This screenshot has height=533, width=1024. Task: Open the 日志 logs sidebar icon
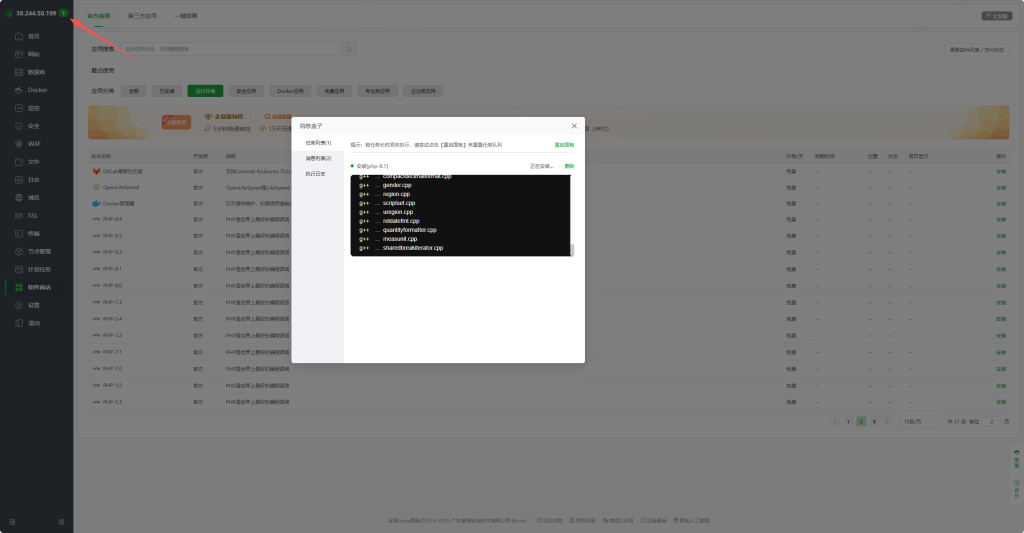(19, 180)
